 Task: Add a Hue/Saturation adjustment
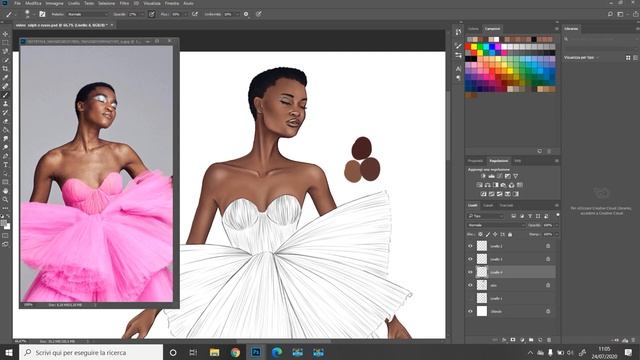[480, 185]
